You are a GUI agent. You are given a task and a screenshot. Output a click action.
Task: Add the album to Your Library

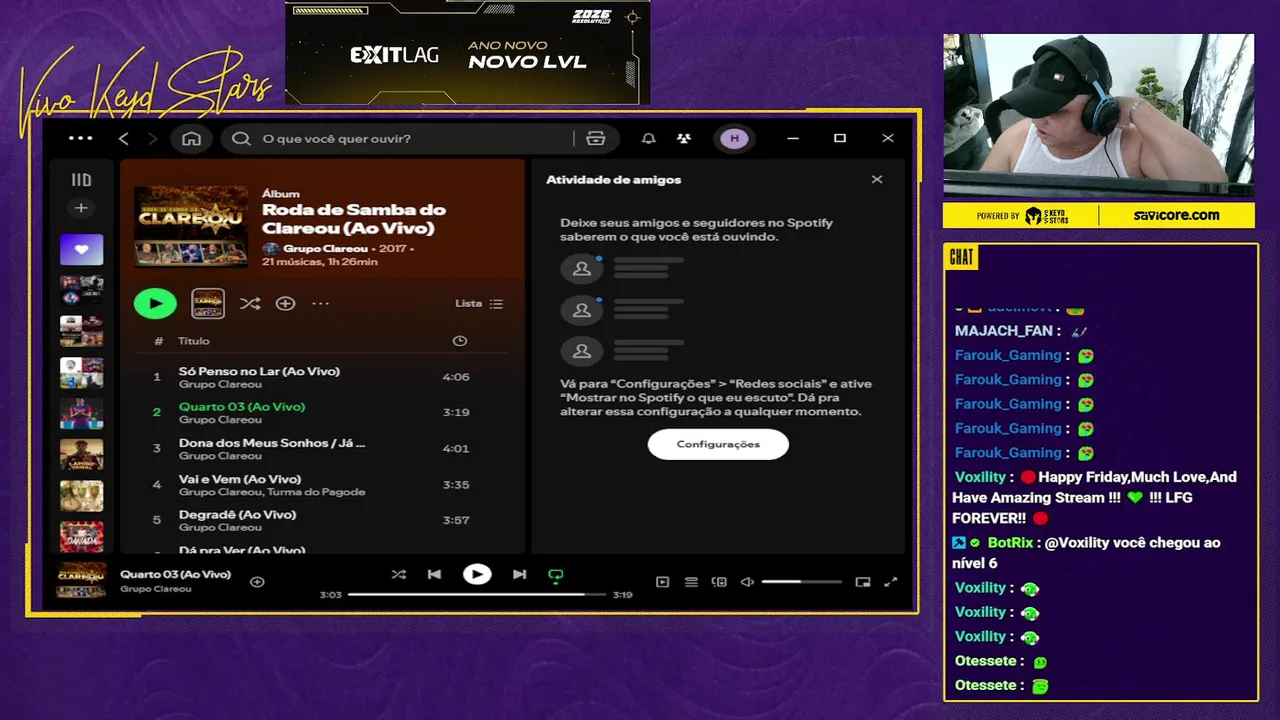(286, 303)
